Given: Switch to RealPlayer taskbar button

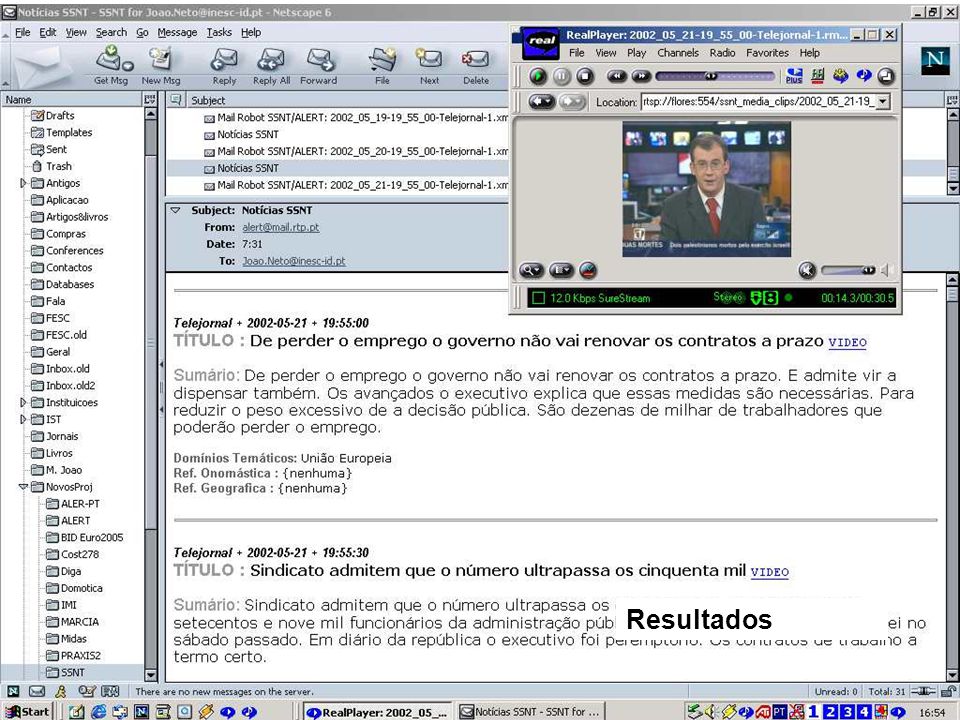Looking at the screenshot, I should (378, 712).
